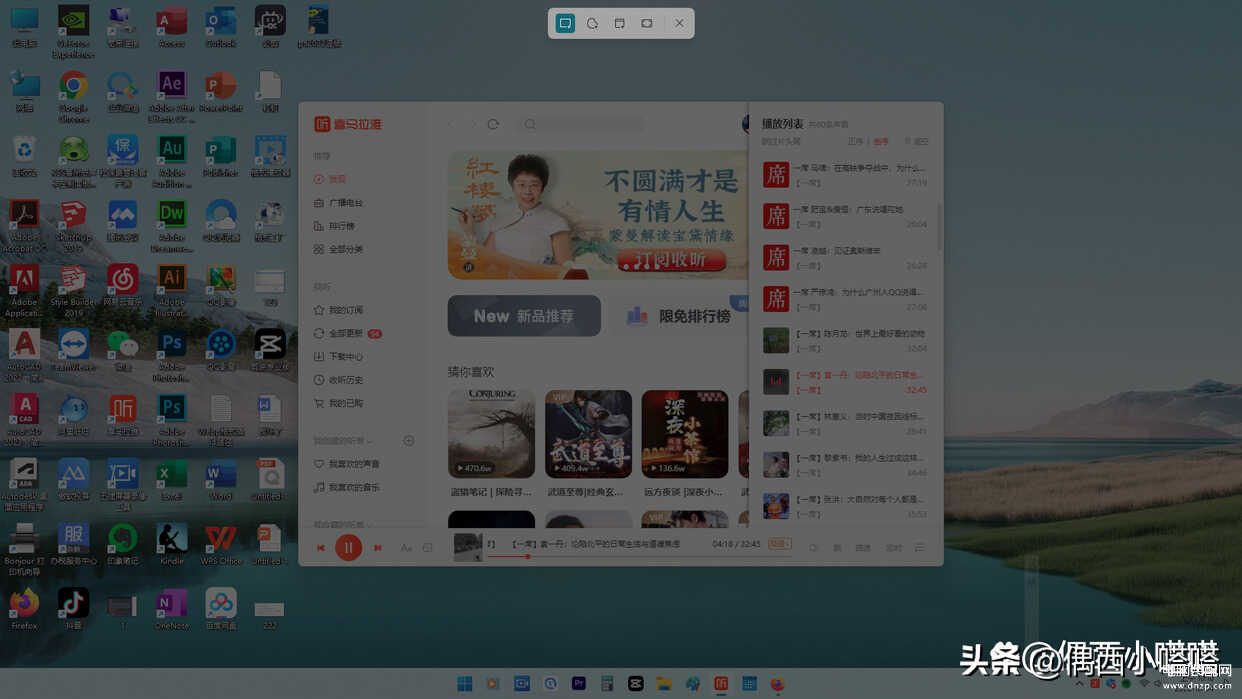1242x699 pixels.
Task: Select the rectangular snip mode
Action: pyautogui.click(x=565, y=23)
